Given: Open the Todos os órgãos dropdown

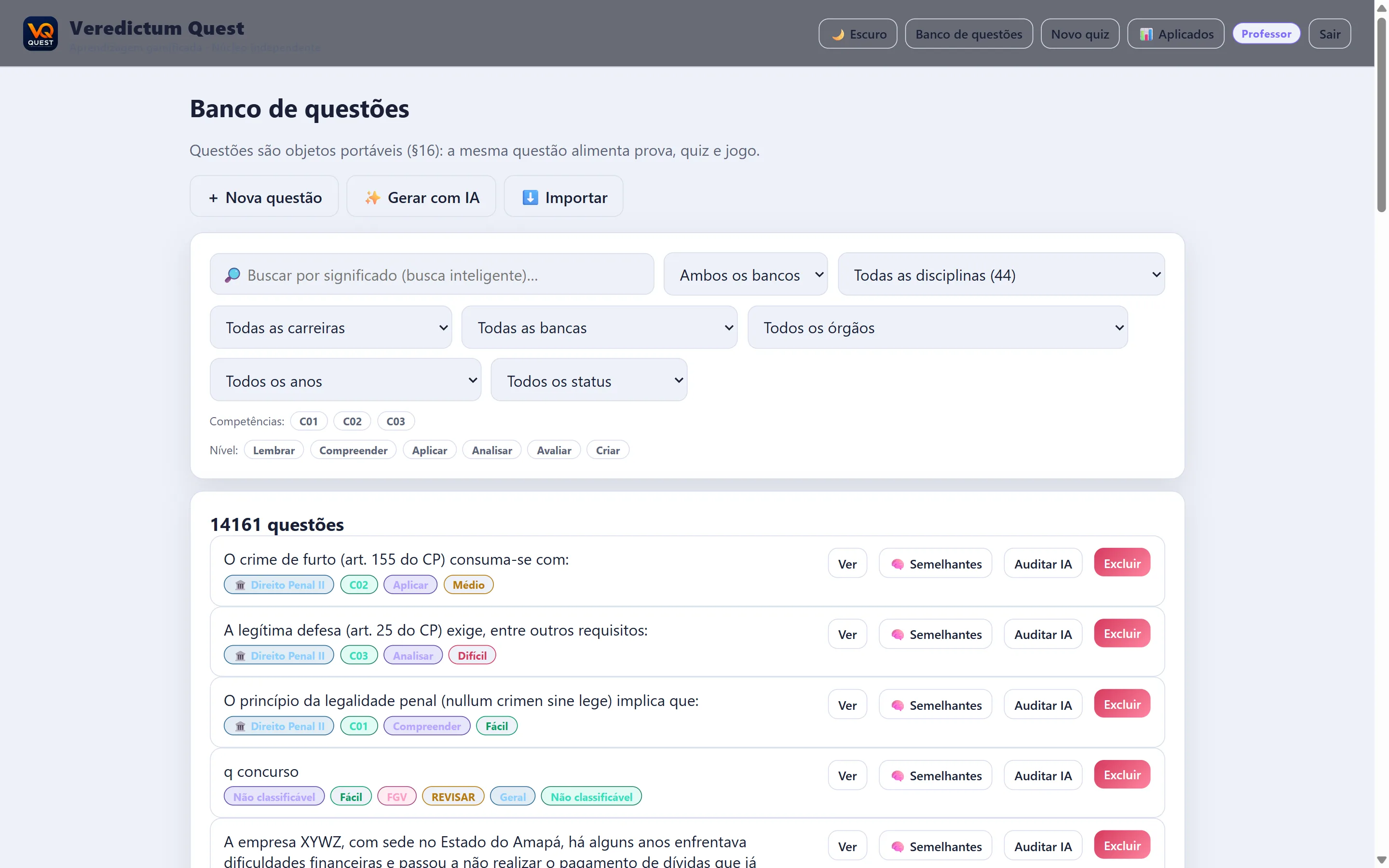Looking at the screenshot, I should click(937, 327).
